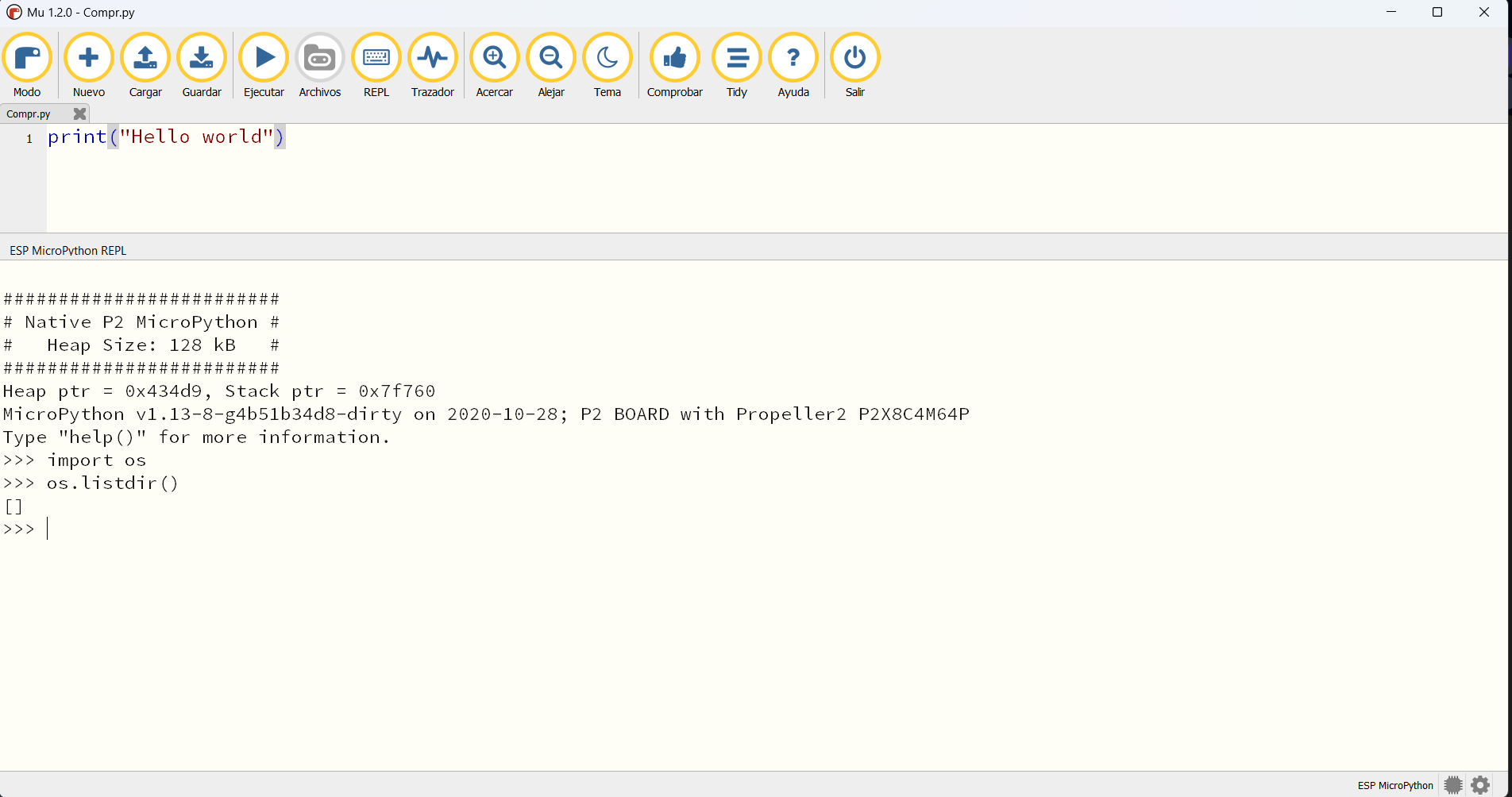Open the settings gear in status bar
1512x797 pixels.
point(1481,786)
